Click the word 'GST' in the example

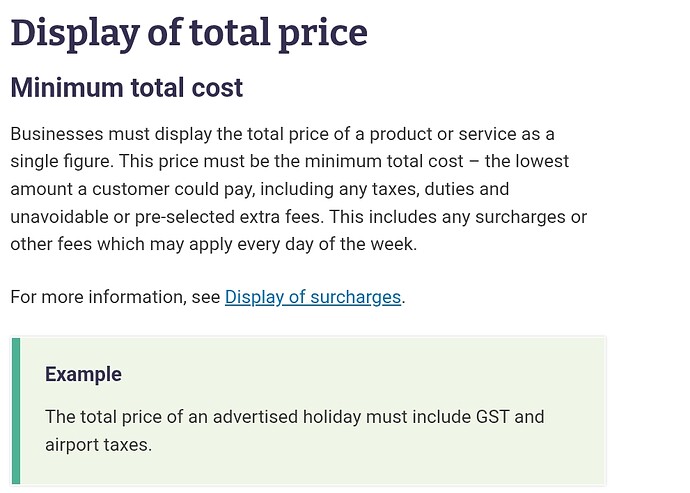[x=486, y=417]
